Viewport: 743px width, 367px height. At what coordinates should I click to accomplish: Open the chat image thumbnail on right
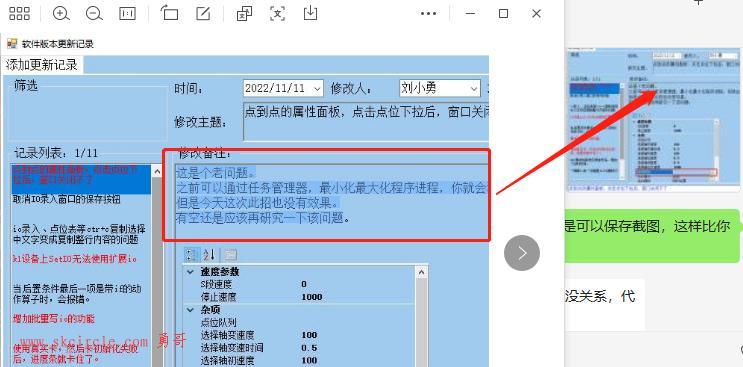tap(654, 120)
